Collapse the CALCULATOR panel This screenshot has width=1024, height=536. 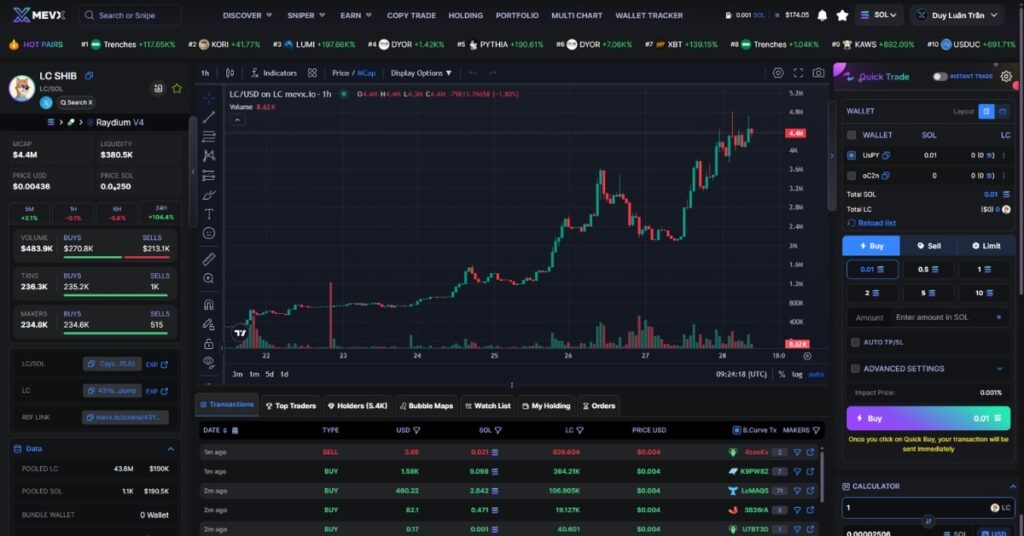[x=1012, y=486]
